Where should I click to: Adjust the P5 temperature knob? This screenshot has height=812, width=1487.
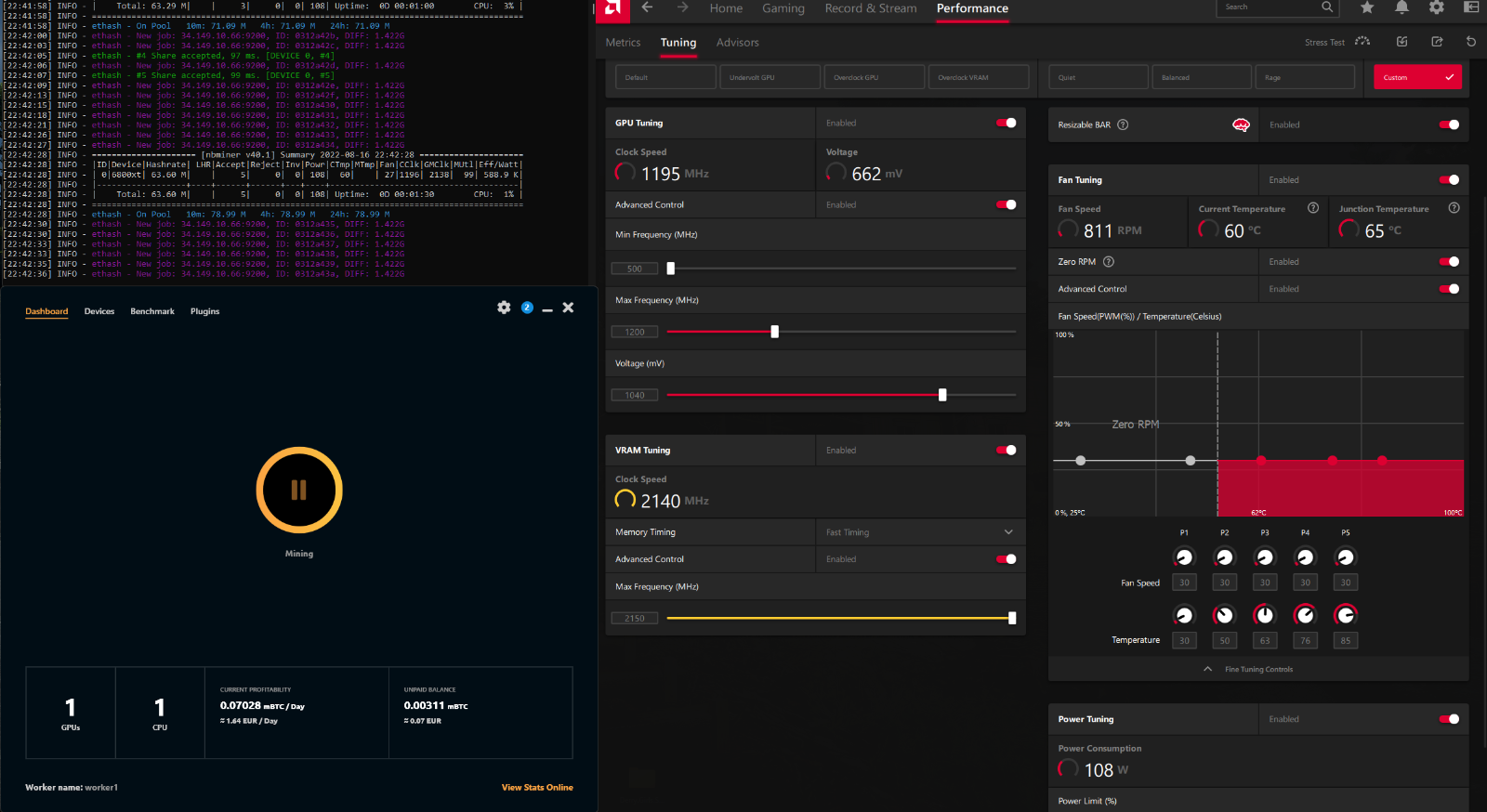coord(1346,615)
